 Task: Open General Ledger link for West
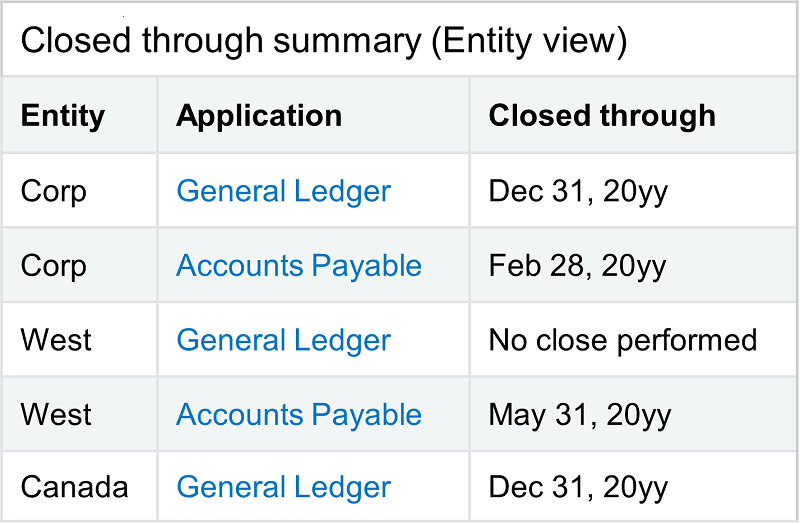(x=283, y=340)
